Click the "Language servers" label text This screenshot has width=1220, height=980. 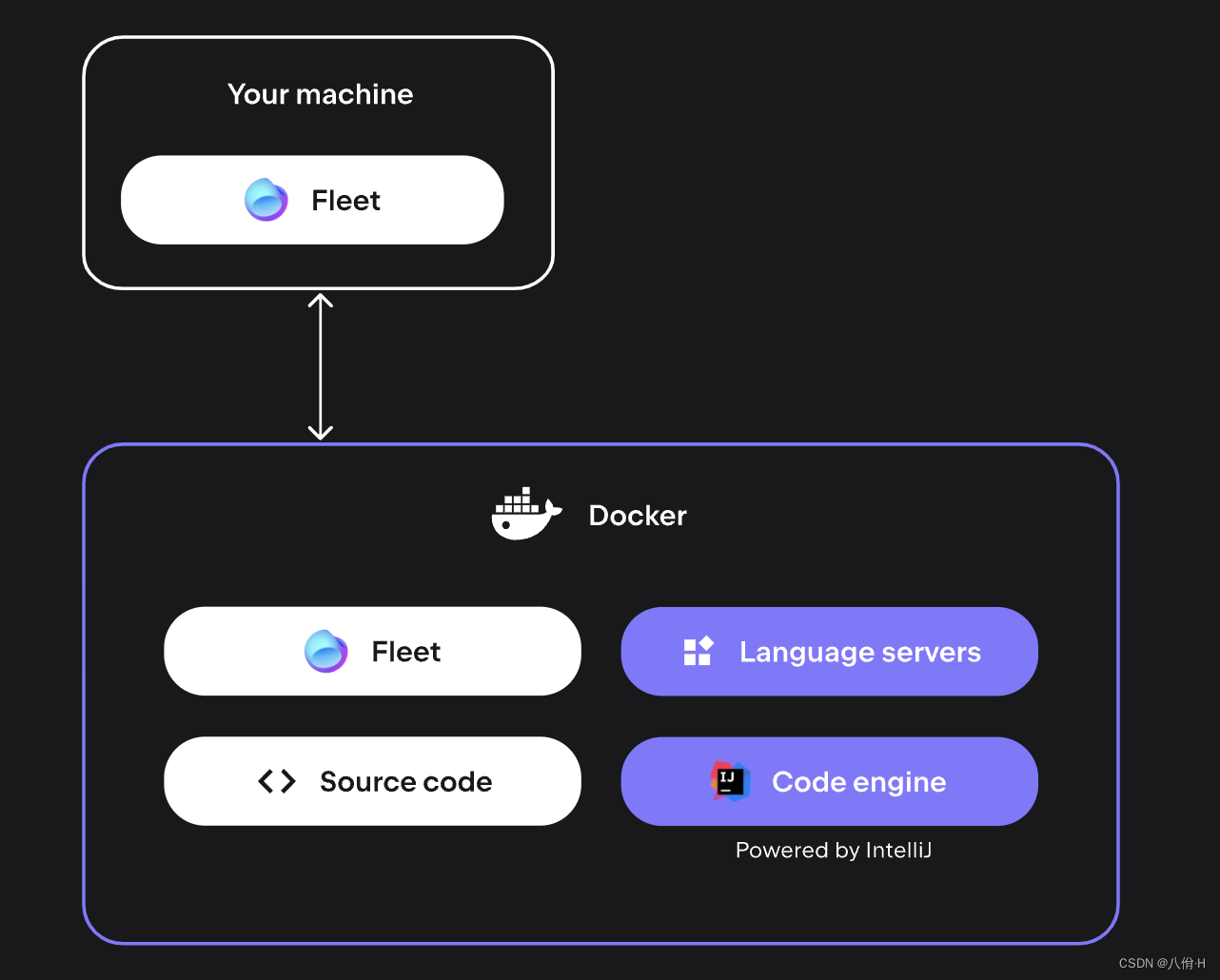click(860, 652)
